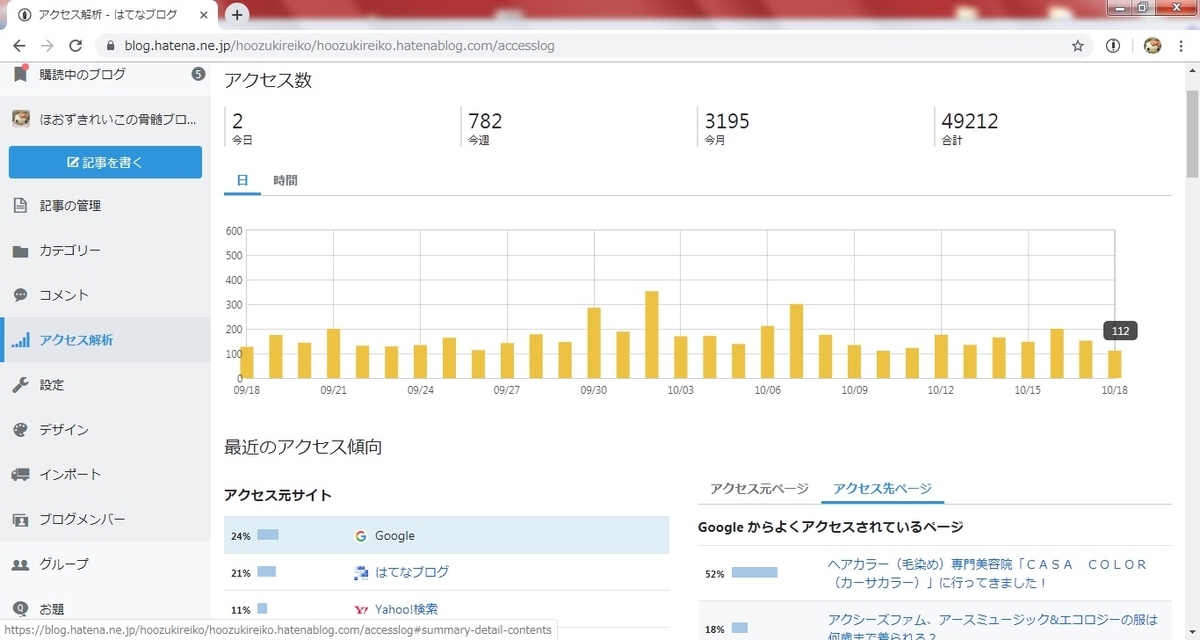The width and height of the screenshot is (1200, 640).
Task: Open the Chrome menu with three dots
Action: [x=1181, y=45]
